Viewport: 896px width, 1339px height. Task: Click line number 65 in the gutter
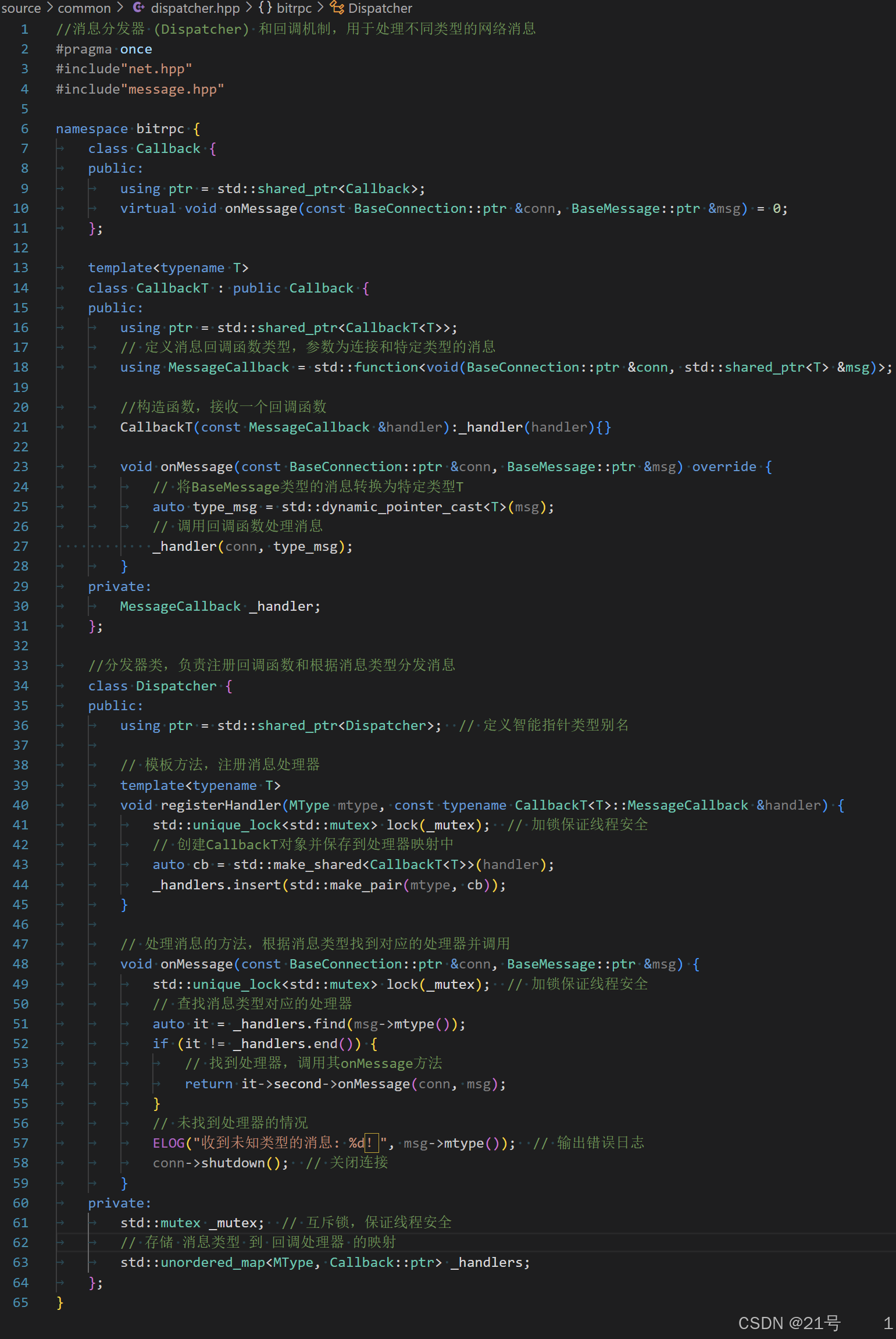pos(21,1302)
